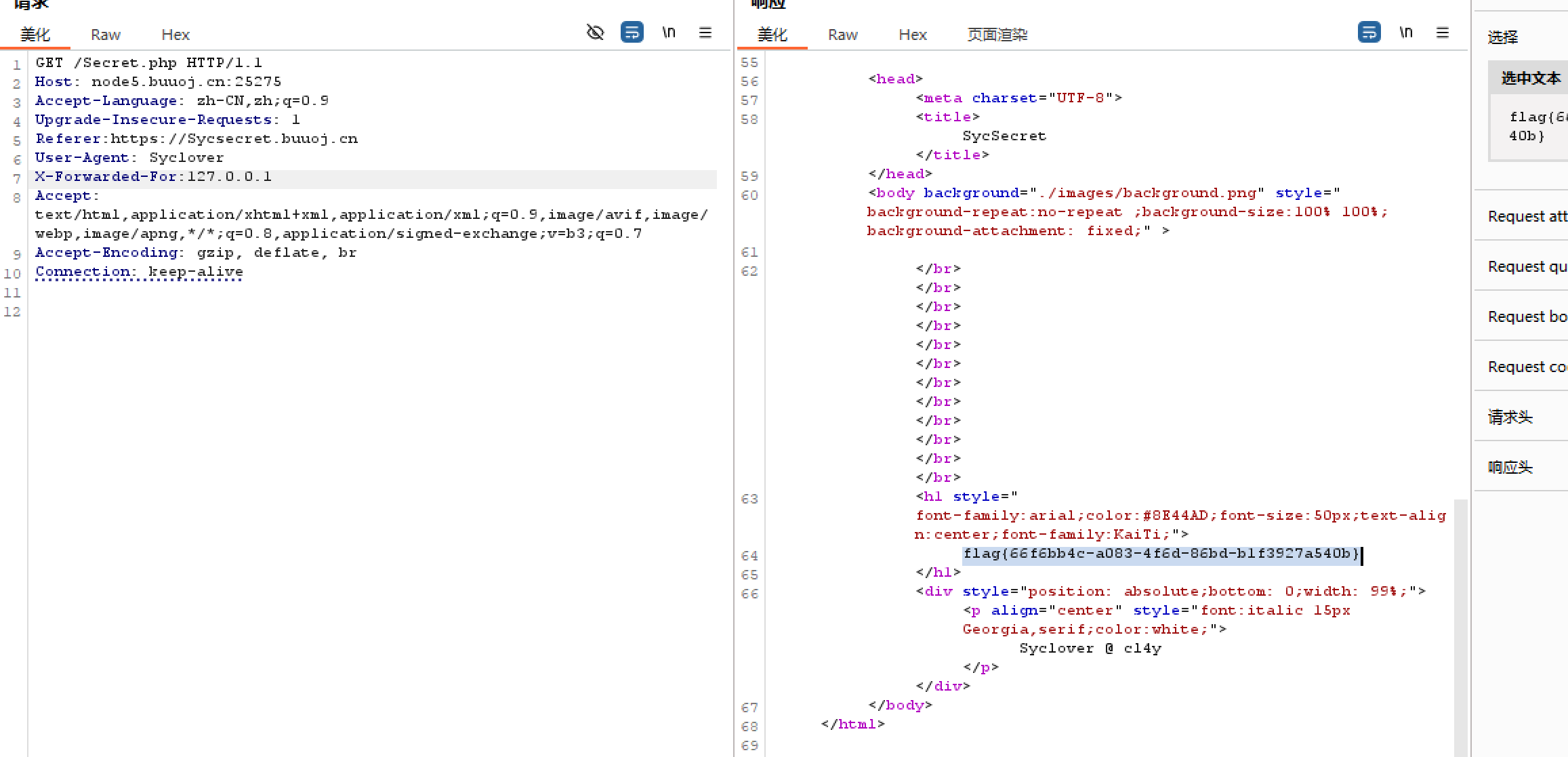1568x757 pixels.
Task: Switch request view to Hex tab
Action: [176, 35]
